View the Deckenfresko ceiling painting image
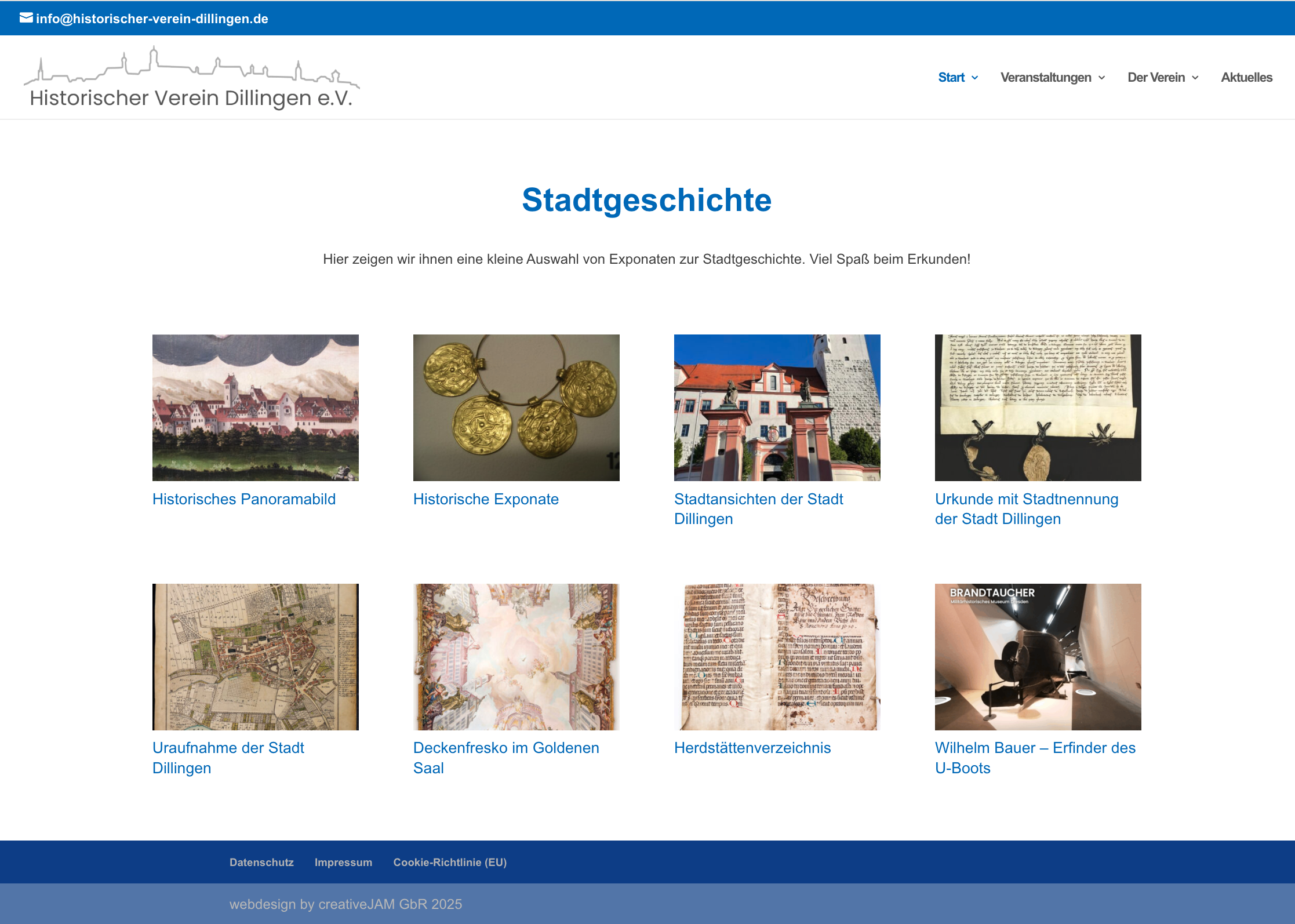 (516, 657)
